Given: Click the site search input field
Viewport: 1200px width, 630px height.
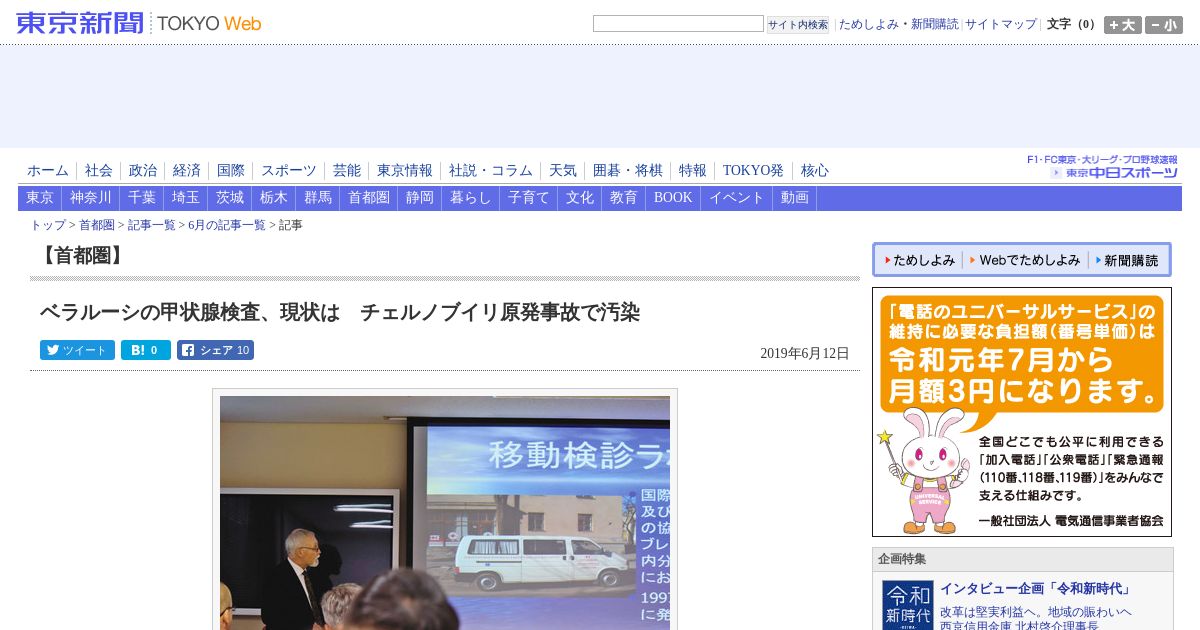Looking at the screenshot, I should tap(678, 24).
